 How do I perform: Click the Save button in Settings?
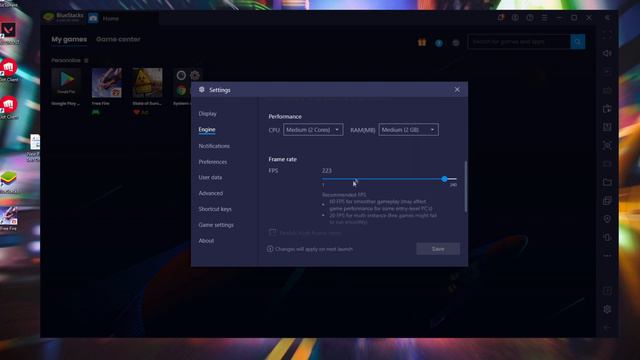pos(438,249)
